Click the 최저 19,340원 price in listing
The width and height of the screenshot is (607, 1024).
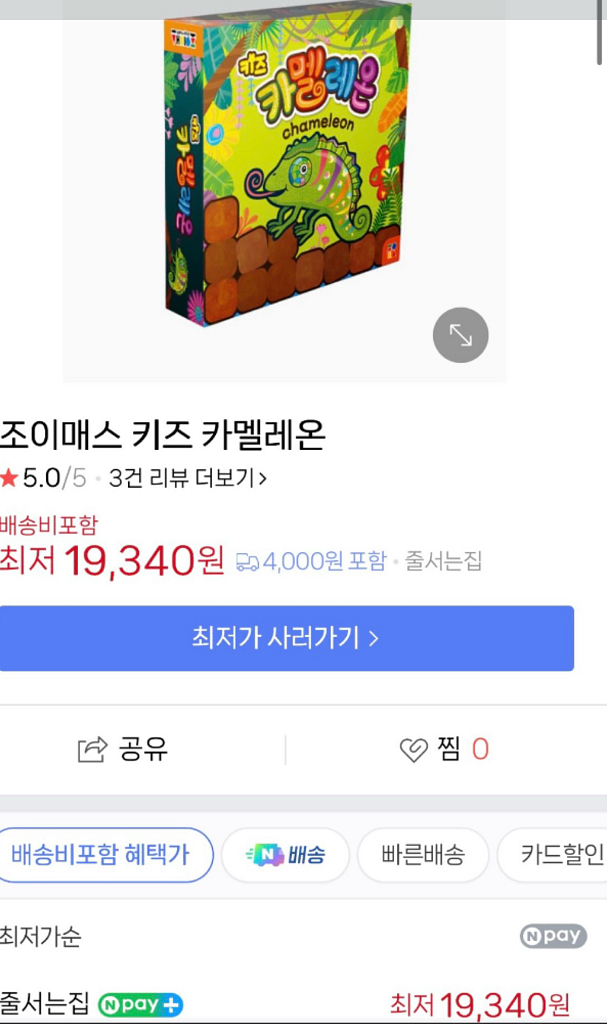pos(480,1005)
